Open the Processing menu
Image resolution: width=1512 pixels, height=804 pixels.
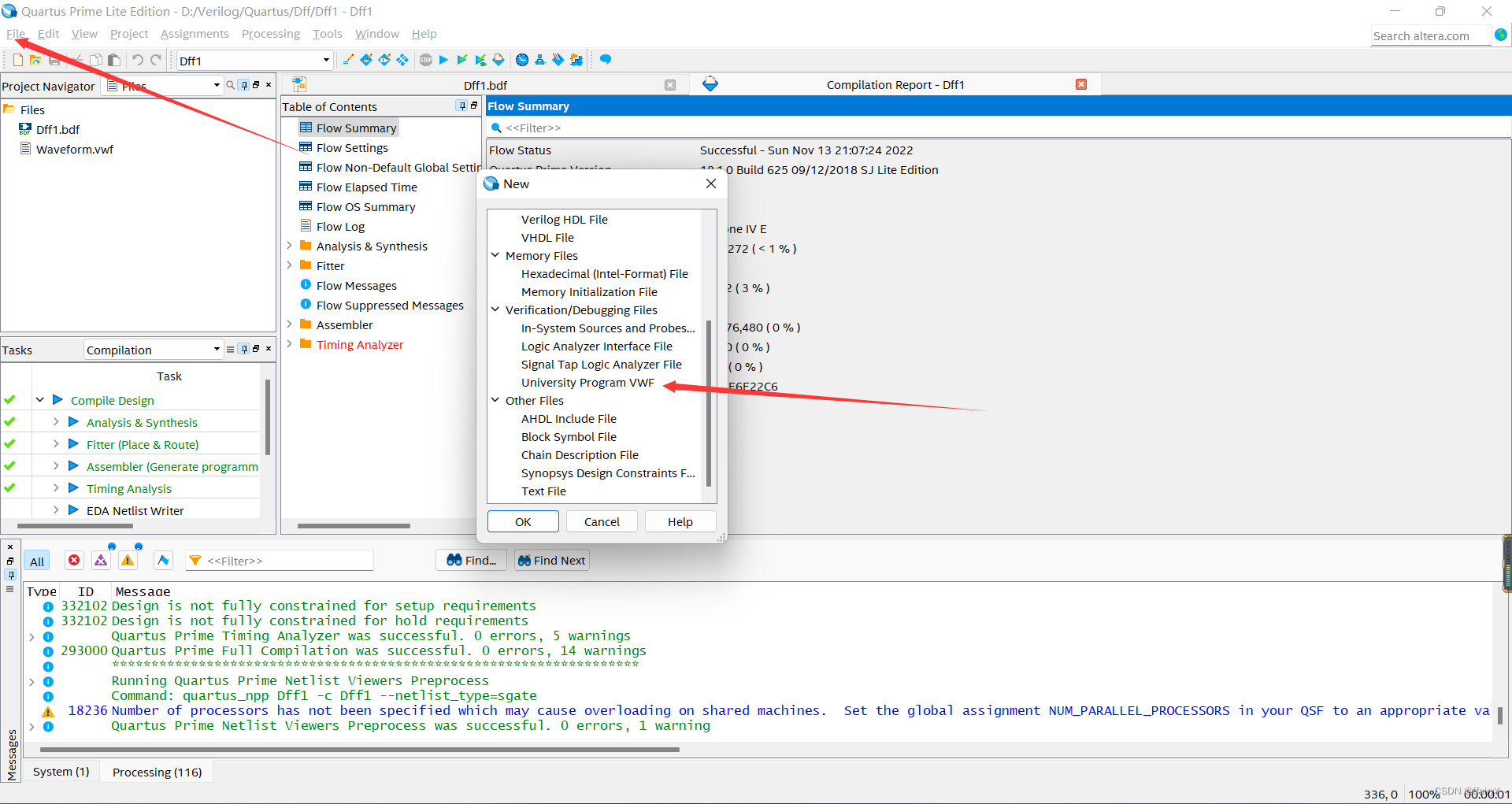pos(270,34)
